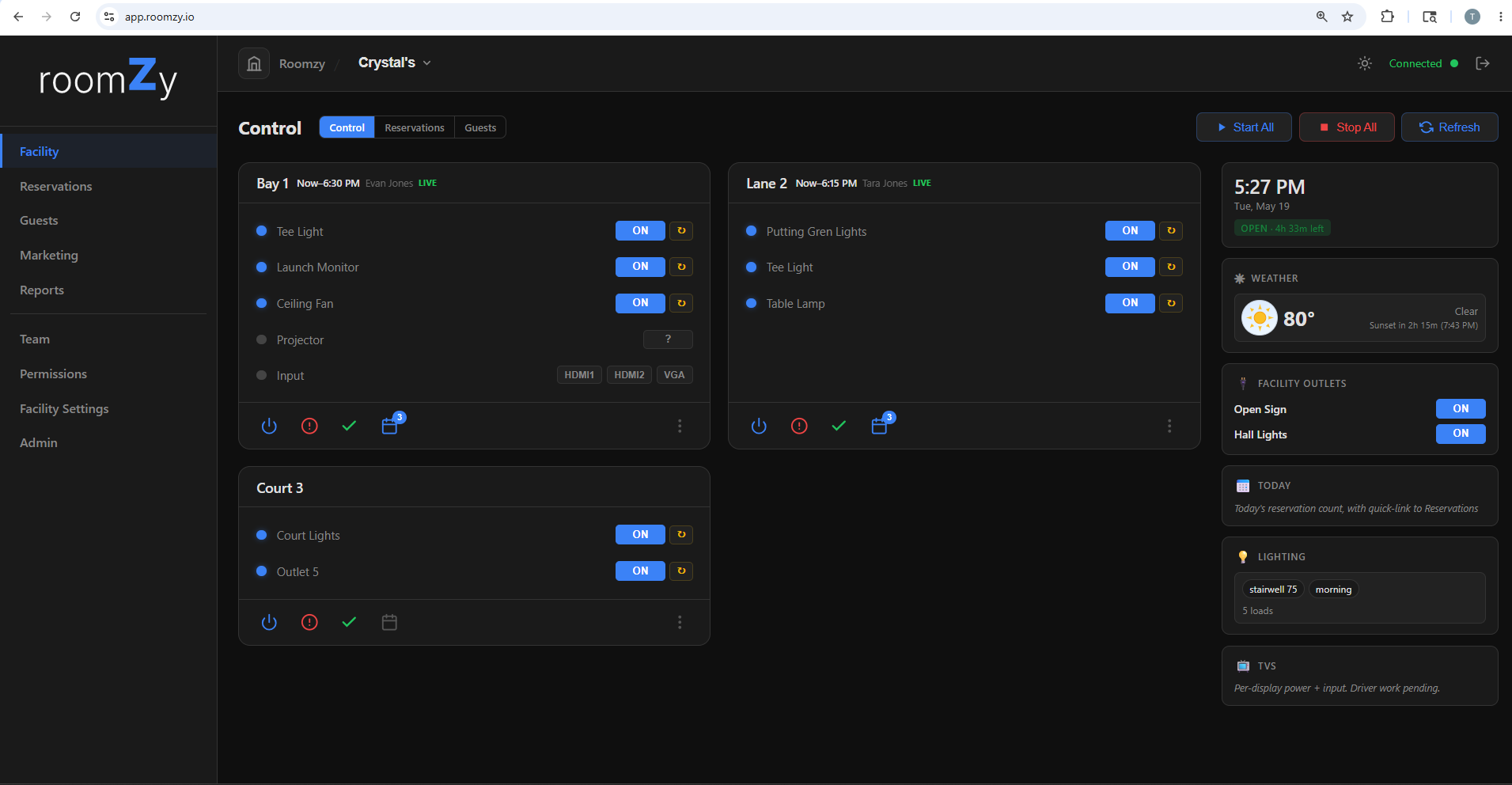The height and width of the screenshot is (785, 1512).
Task: Toggle Ceiling Fan ON switch
Action: (640, 303)
